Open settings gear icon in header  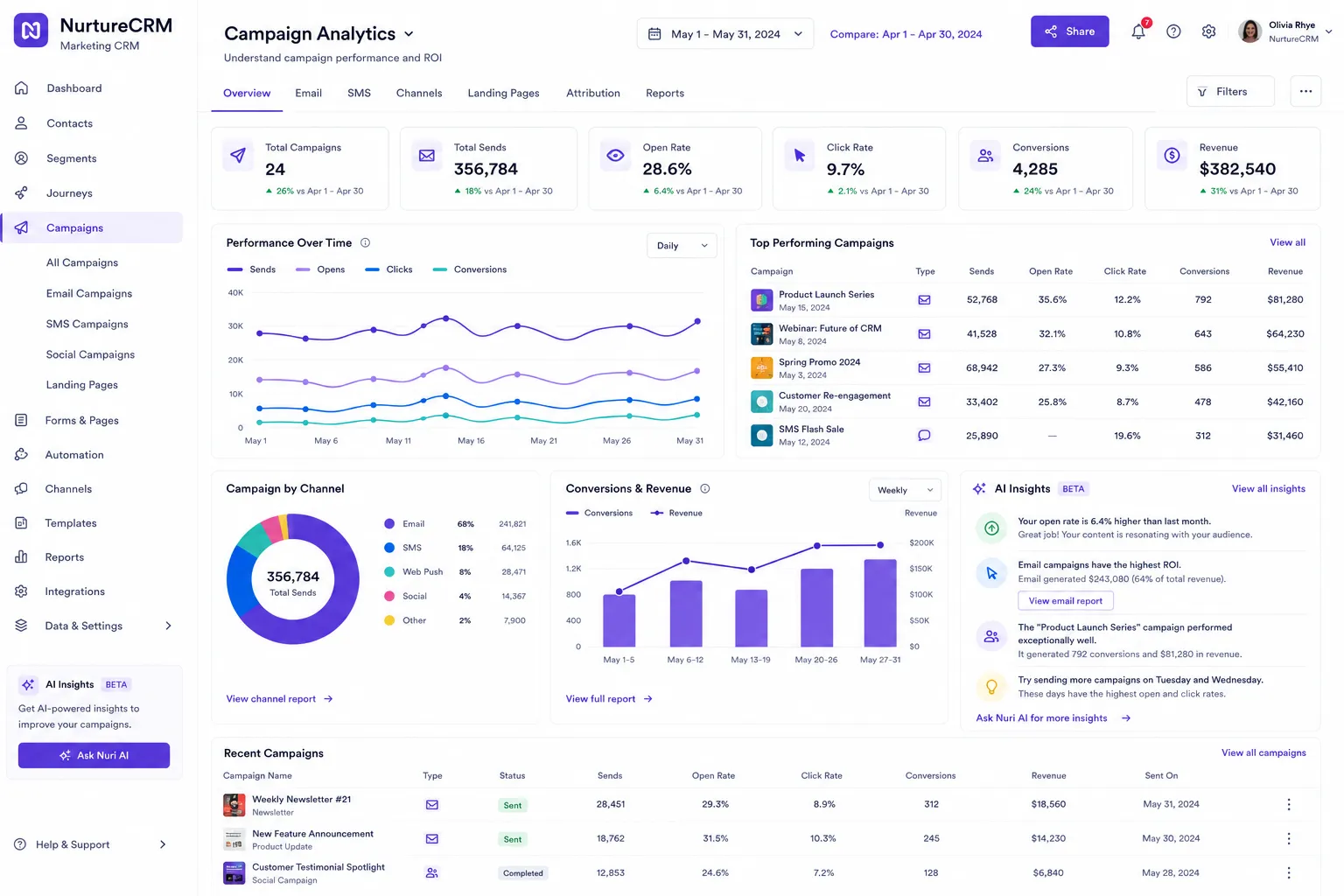[x=1208, y=31]
